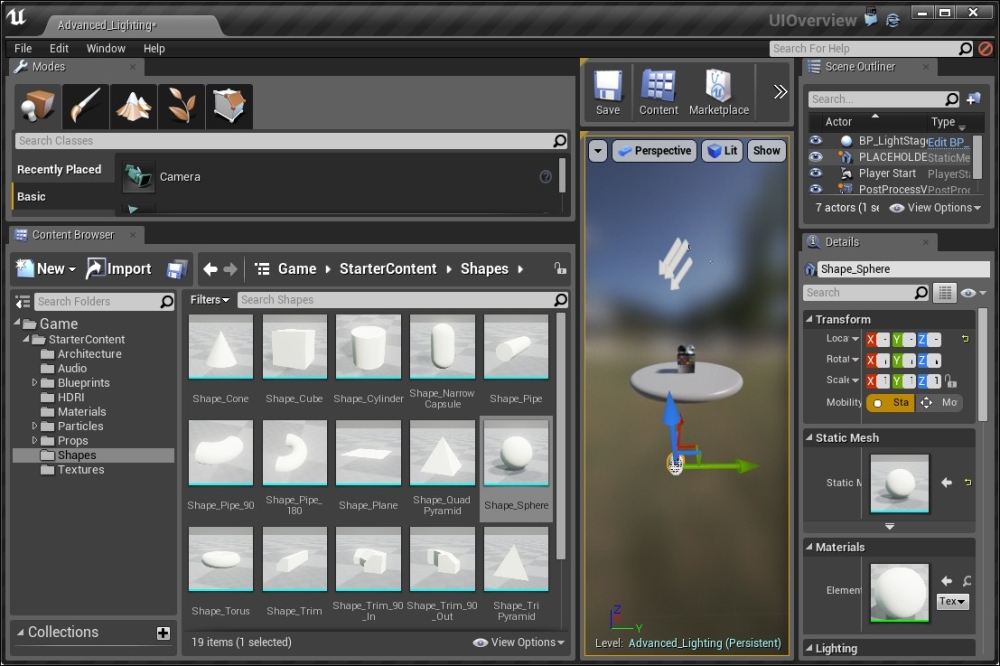Expand the Blueprints folder in tree
This screenshot has height=666, width=1000.
pos(35,383)
